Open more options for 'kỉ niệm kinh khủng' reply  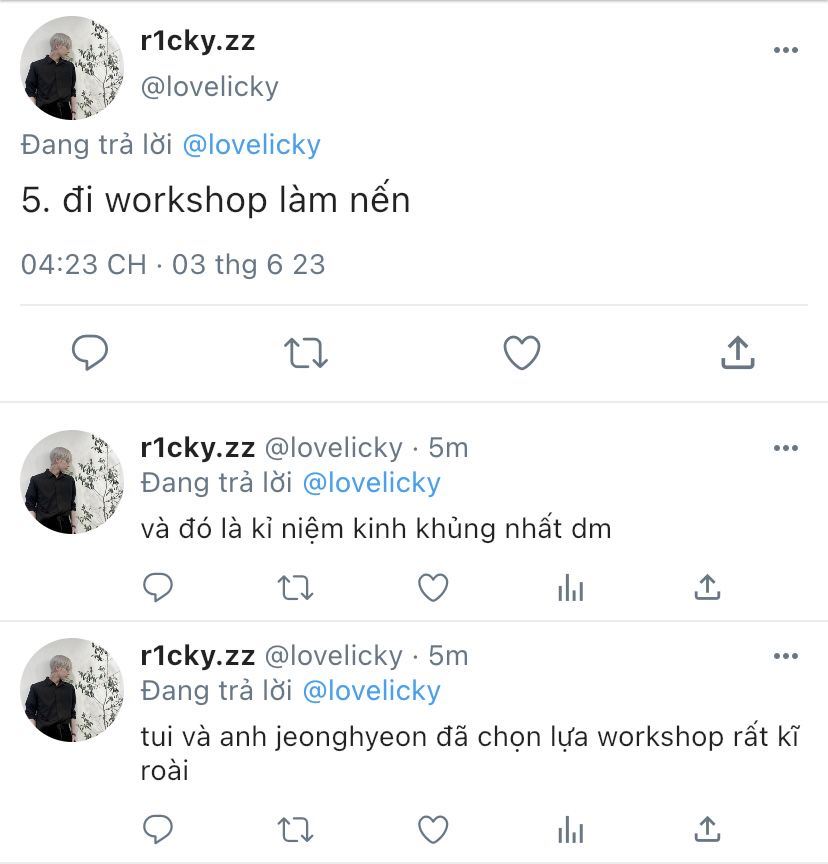point(786,448)
